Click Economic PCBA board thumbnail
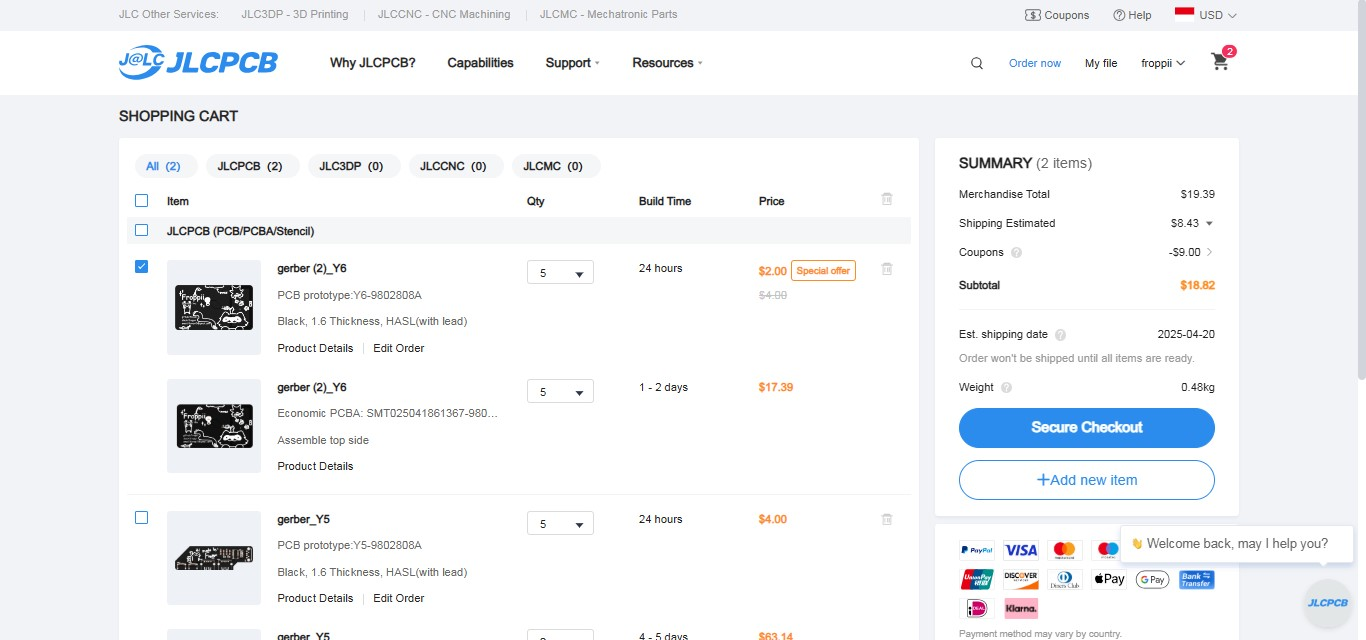 point(214,426)
